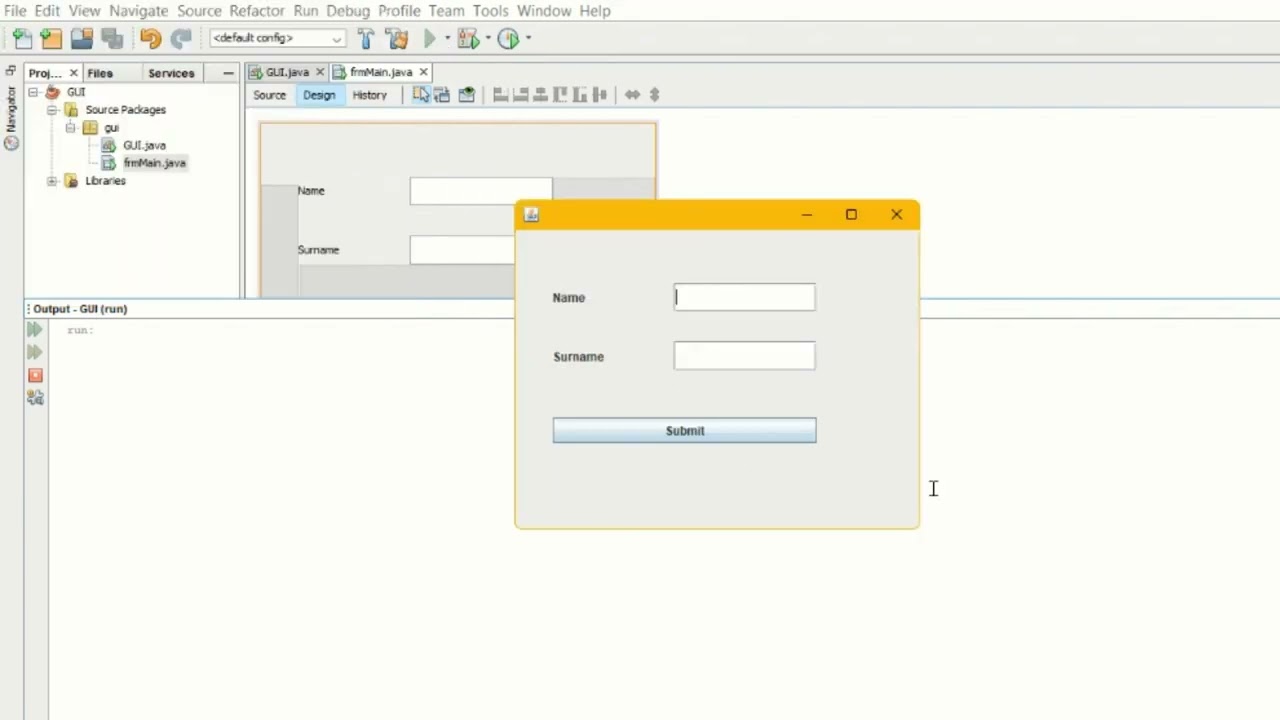The image size is (1280, 720).
Task: Open the Tools menu
Action: pos(490,10)
